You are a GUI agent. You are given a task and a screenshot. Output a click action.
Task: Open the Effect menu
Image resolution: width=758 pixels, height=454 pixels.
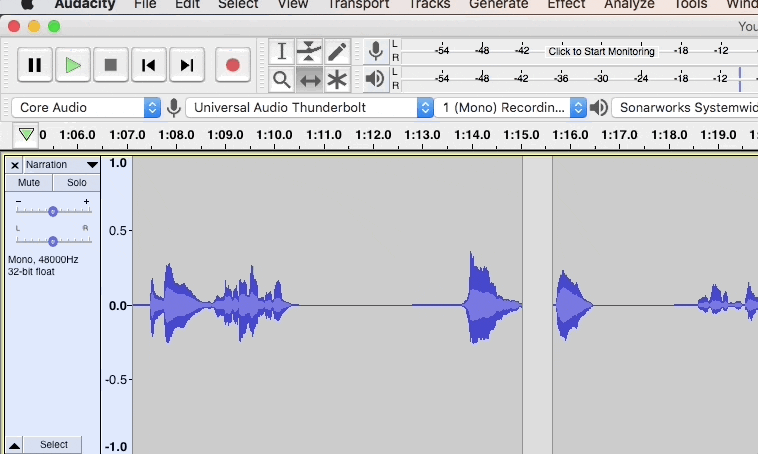pos(566,4)
